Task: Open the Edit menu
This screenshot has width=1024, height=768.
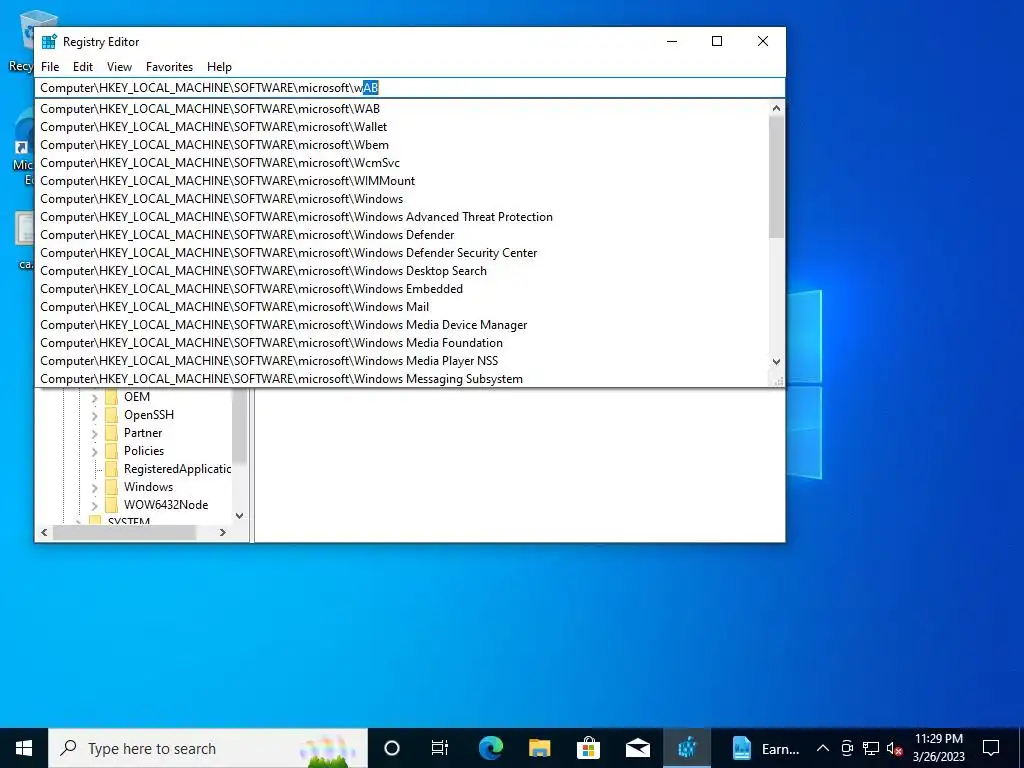Action: (x=82, y=67)
